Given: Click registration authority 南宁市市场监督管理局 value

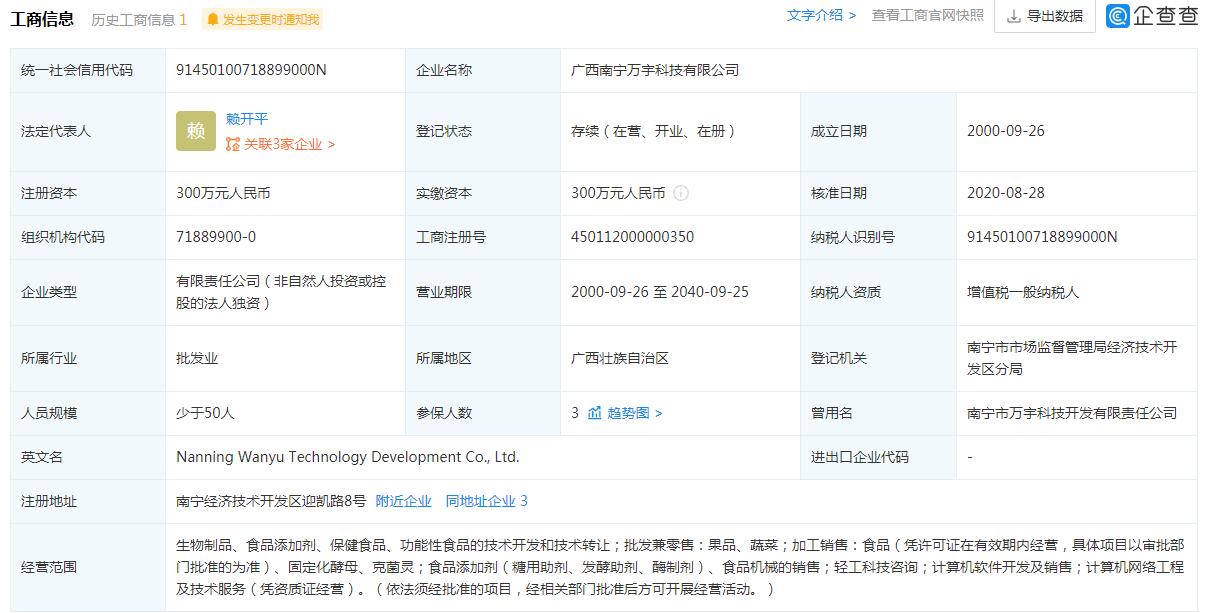Looking at the screenshot, I should 1072,358.
